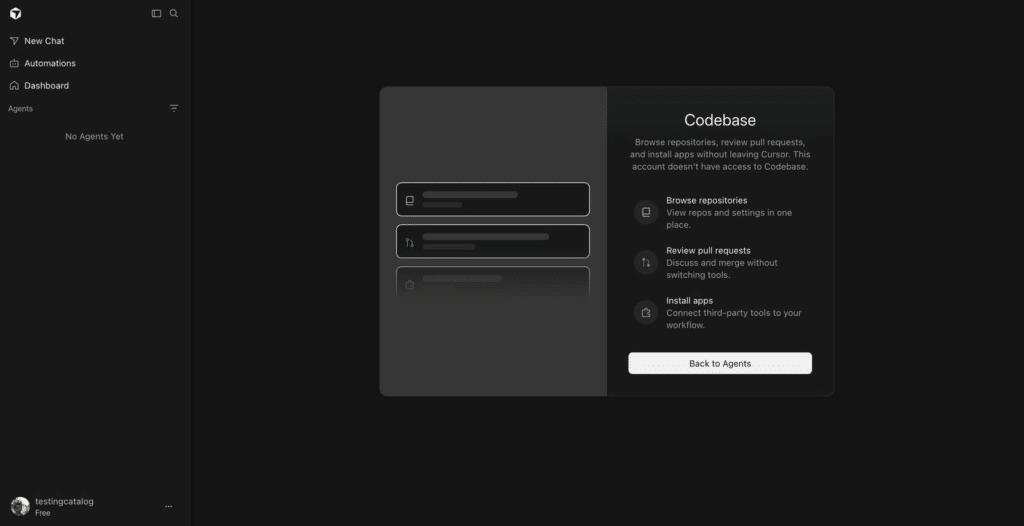Click the Free plan label
Image resolution: width=1024 pixels, height=526 pixels.
tap(43, 513)
